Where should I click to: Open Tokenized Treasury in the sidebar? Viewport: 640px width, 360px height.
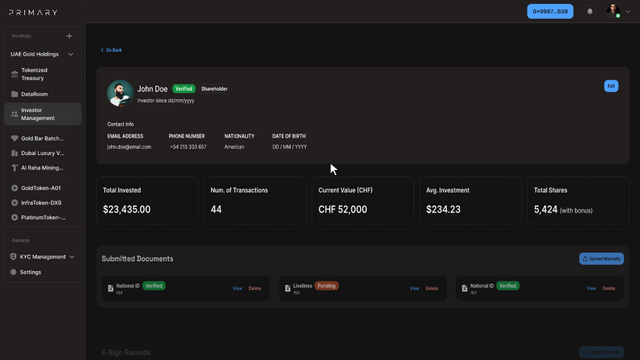coord(42,74)
